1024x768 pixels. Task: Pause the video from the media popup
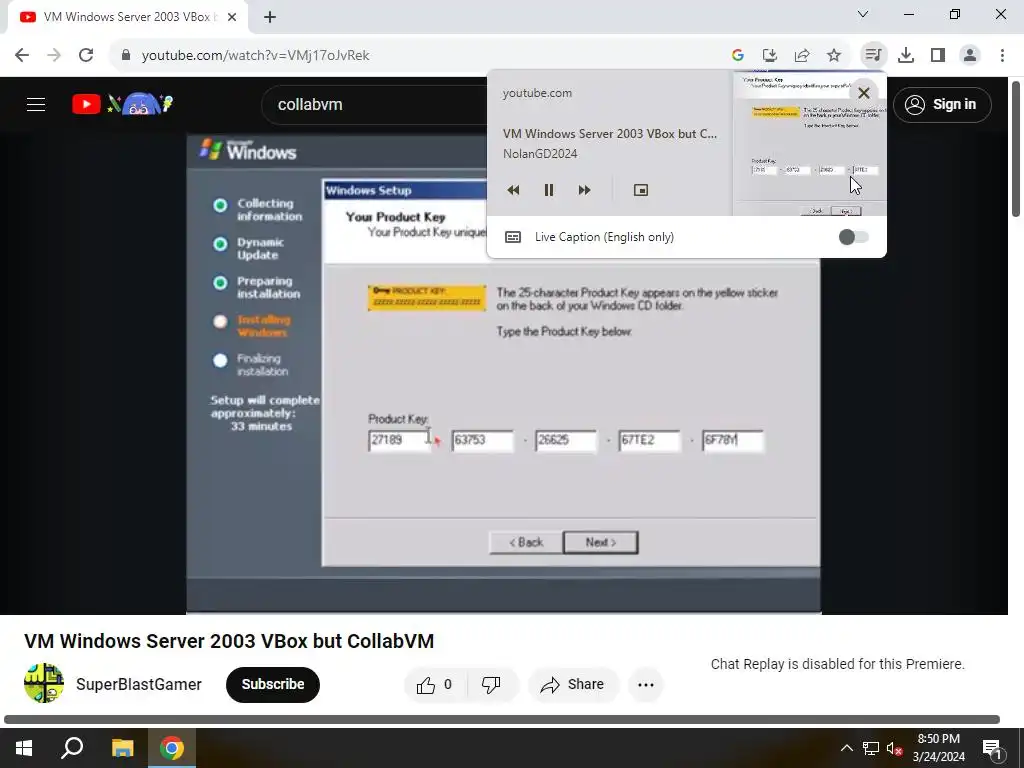point(549,190)
